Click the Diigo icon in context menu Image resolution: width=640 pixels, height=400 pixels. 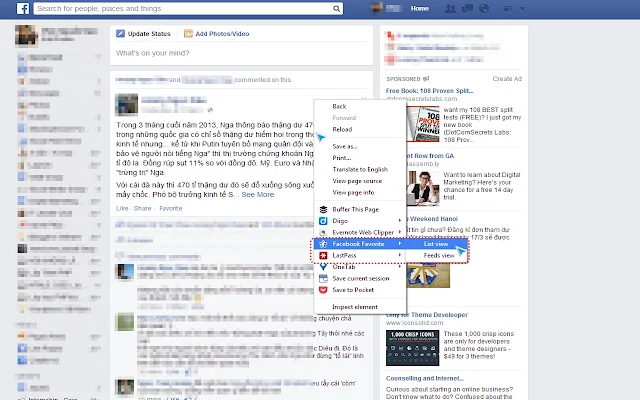pos(323,221)
